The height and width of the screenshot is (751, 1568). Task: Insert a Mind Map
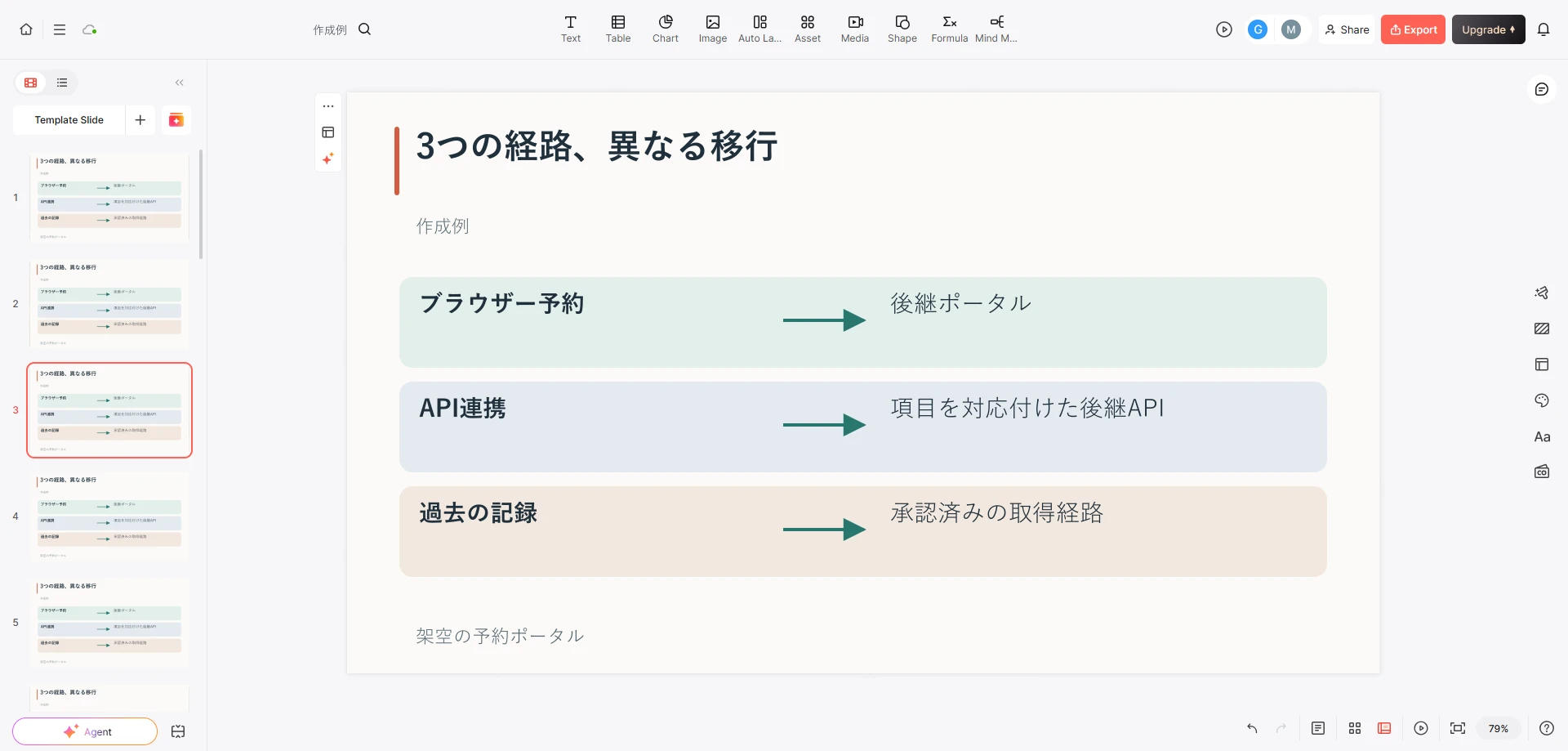(996, 29)
